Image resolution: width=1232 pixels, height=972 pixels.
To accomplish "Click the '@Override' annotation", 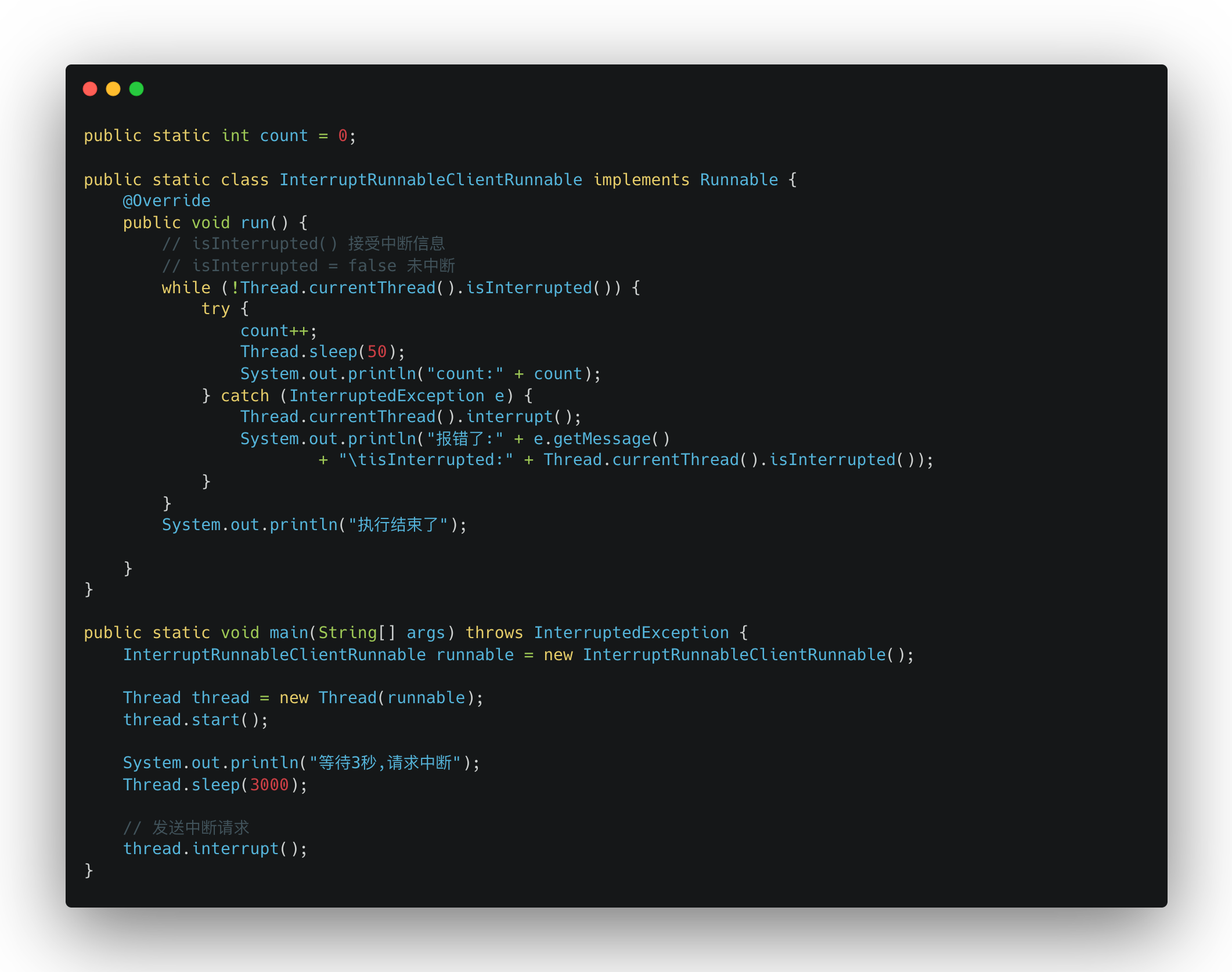I will 167,201.
